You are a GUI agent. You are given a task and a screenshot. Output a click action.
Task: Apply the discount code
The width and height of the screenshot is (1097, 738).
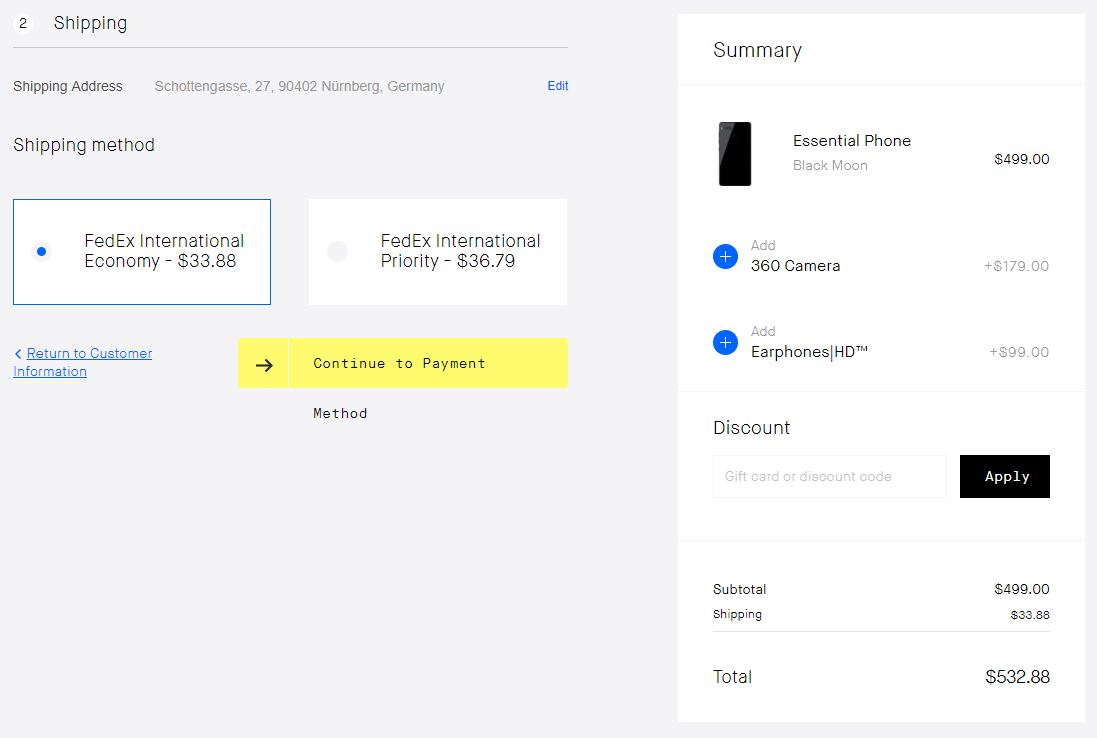point(1004,477)
